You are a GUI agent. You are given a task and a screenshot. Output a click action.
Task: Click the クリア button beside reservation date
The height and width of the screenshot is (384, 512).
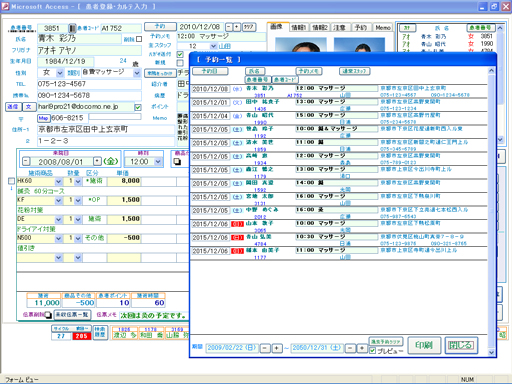click(249, 27)
